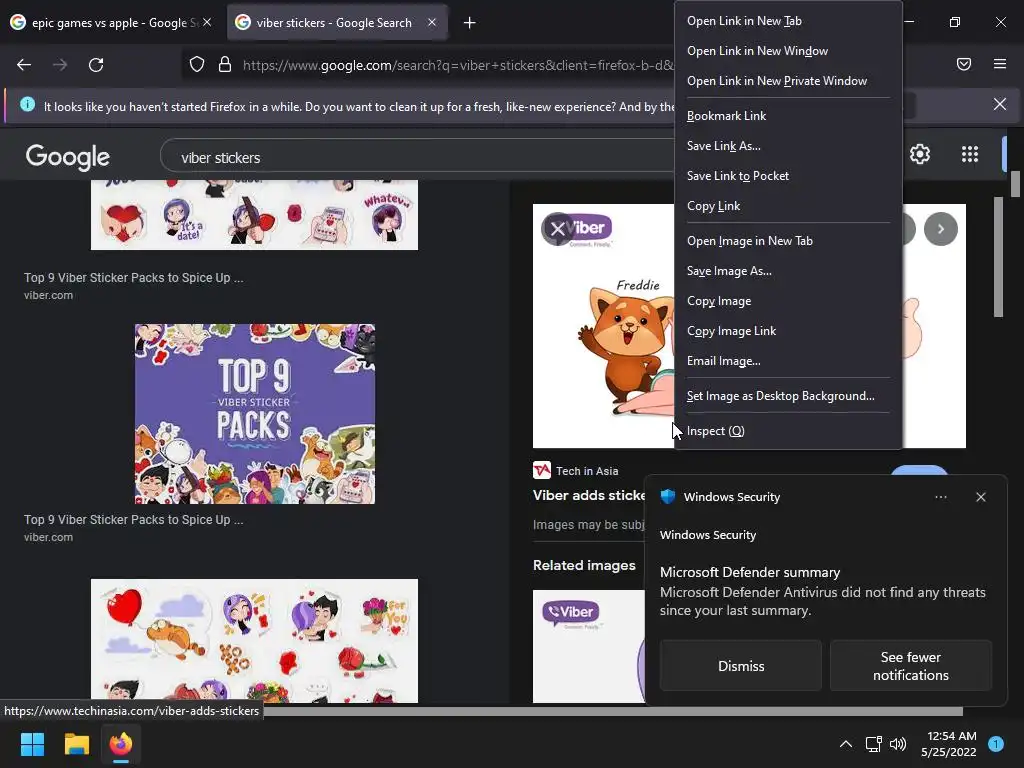
Task: Open Tech in Asia source link
Action: pyautogui.click(x=586, y=471)
